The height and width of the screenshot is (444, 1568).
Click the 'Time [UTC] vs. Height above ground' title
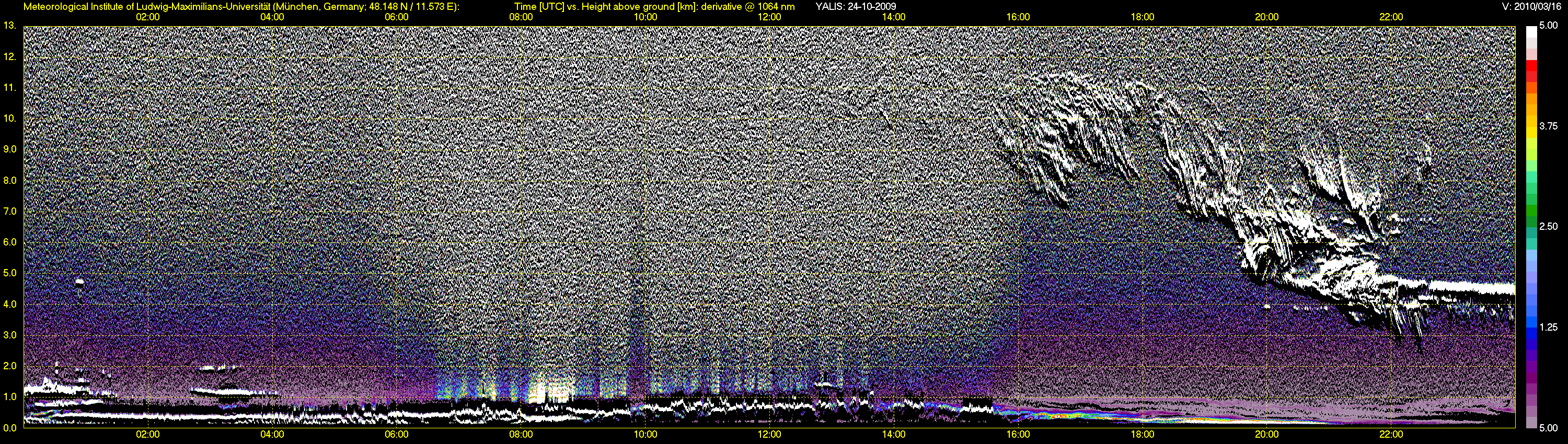(654, 7)
